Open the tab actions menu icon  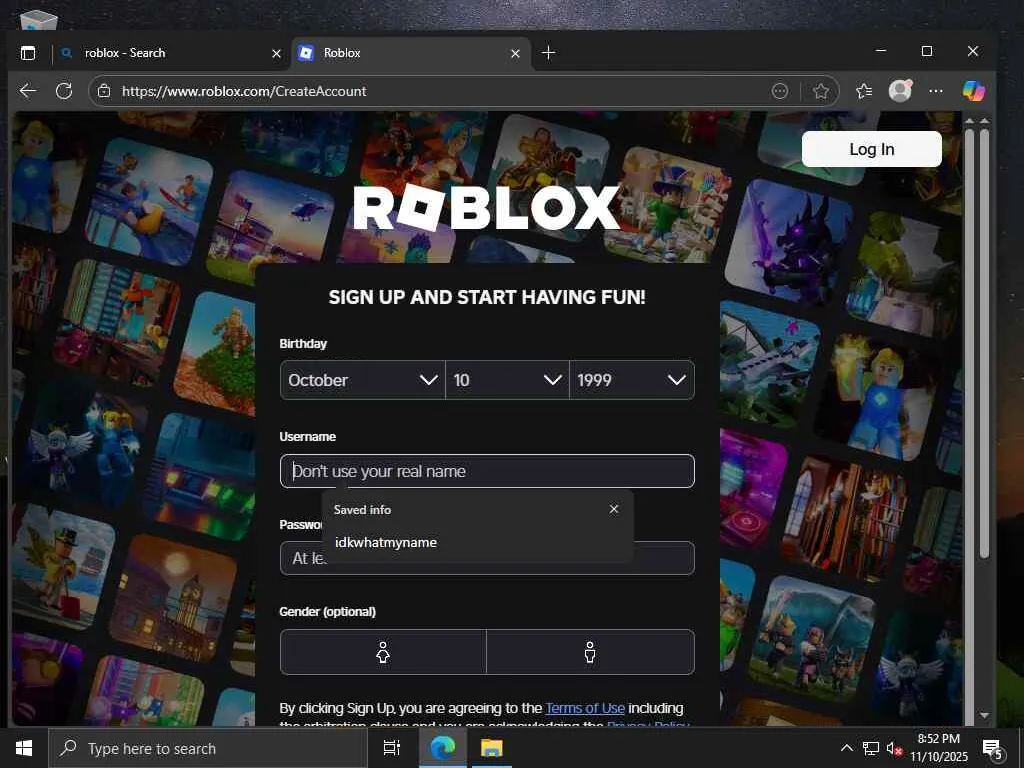click(x=28, y=53)
